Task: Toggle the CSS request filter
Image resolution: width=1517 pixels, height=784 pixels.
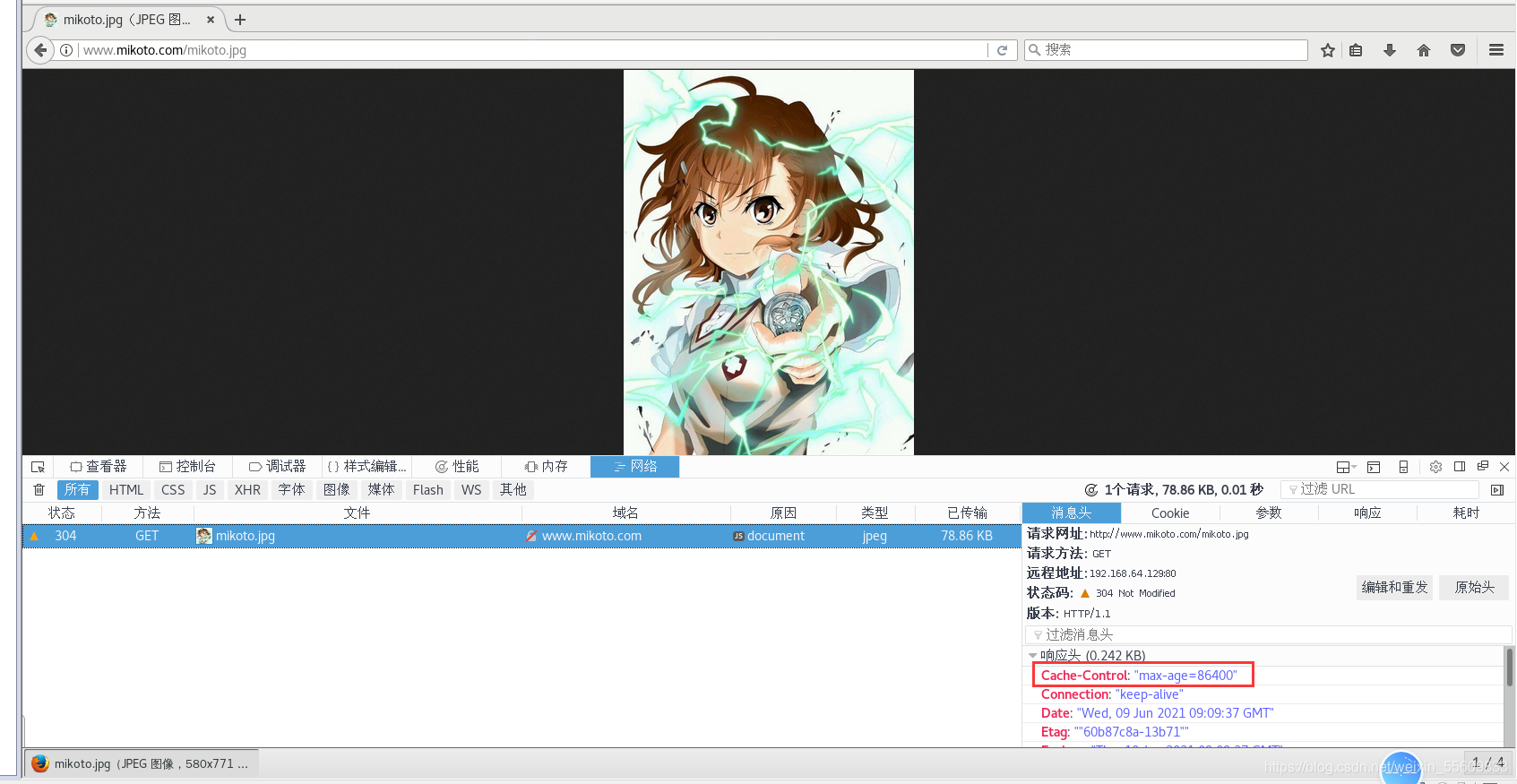Action: pos(173,490)
